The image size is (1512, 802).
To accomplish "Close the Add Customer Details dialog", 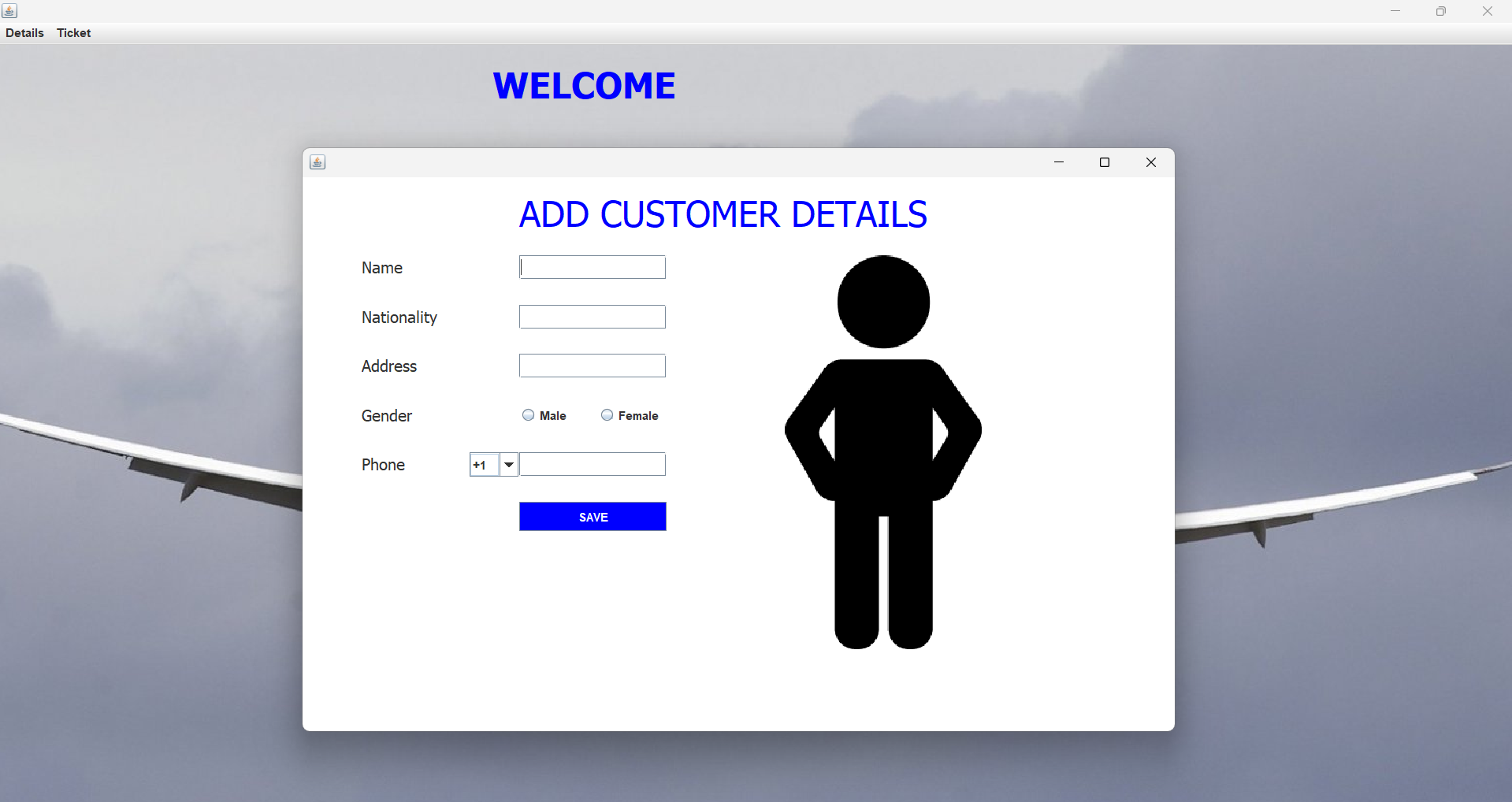I will 1150,162.
